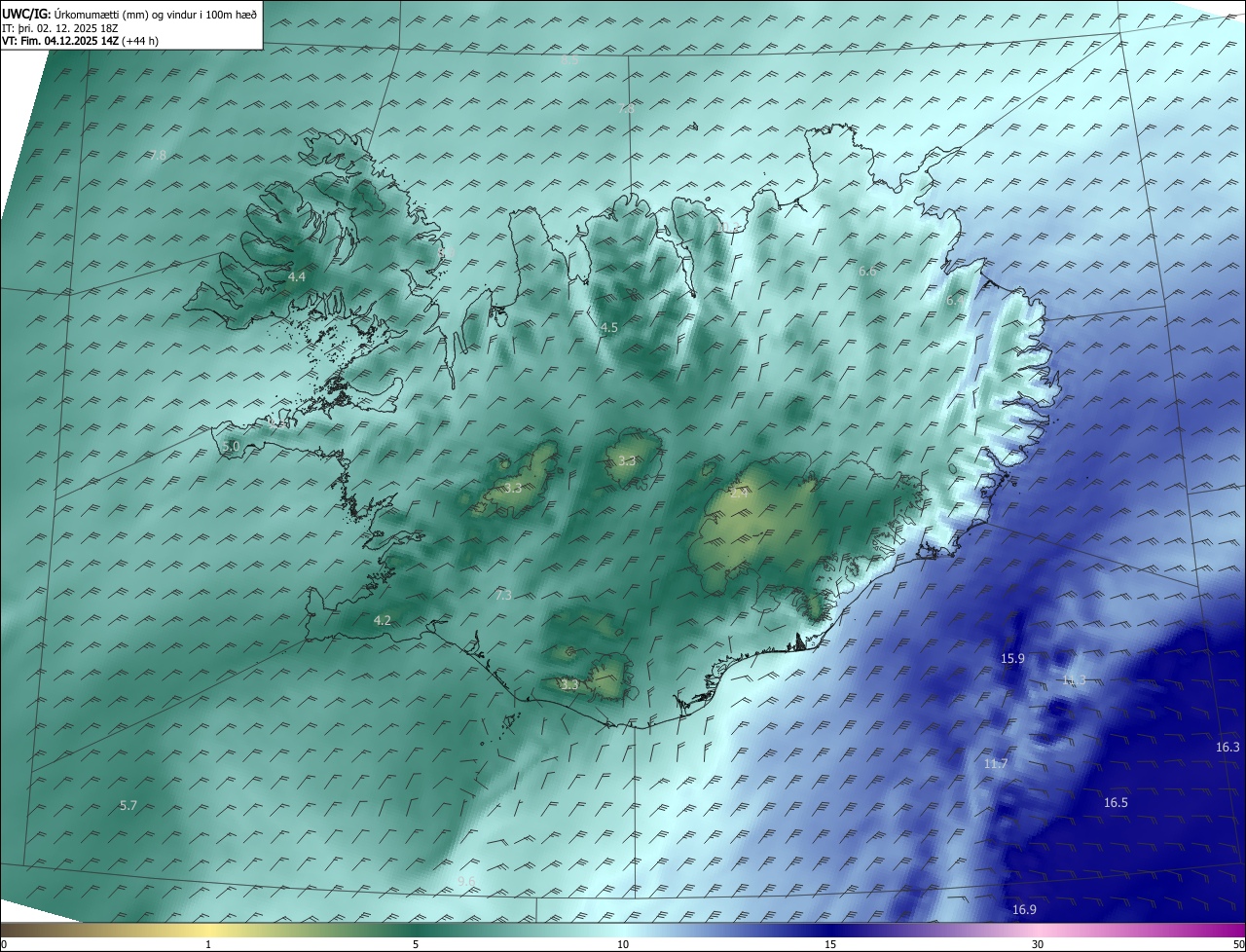Pick the yellow color bar segment above 1
This screenshot has width=1246, height=952.
[x=208, y=930]
